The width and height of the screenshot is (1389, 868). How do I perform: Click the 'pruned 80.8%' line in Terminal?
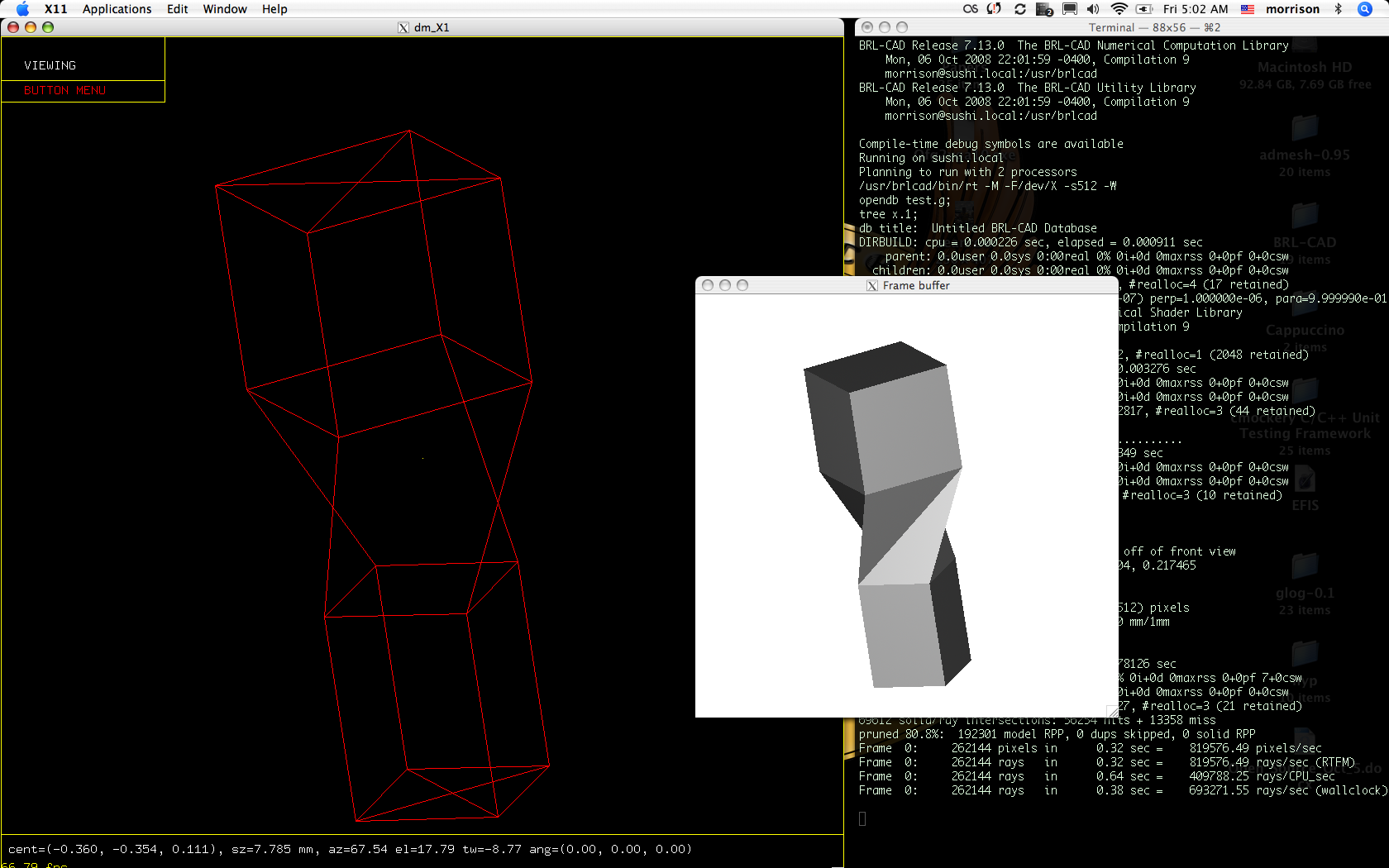[1057, 734]
